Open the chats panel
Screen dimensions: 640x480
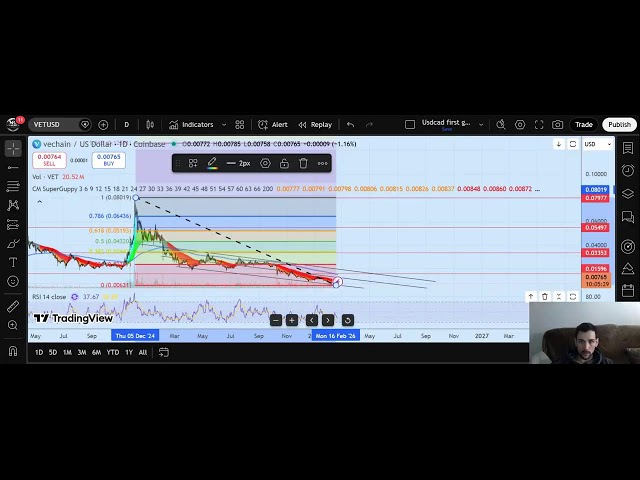628,217
